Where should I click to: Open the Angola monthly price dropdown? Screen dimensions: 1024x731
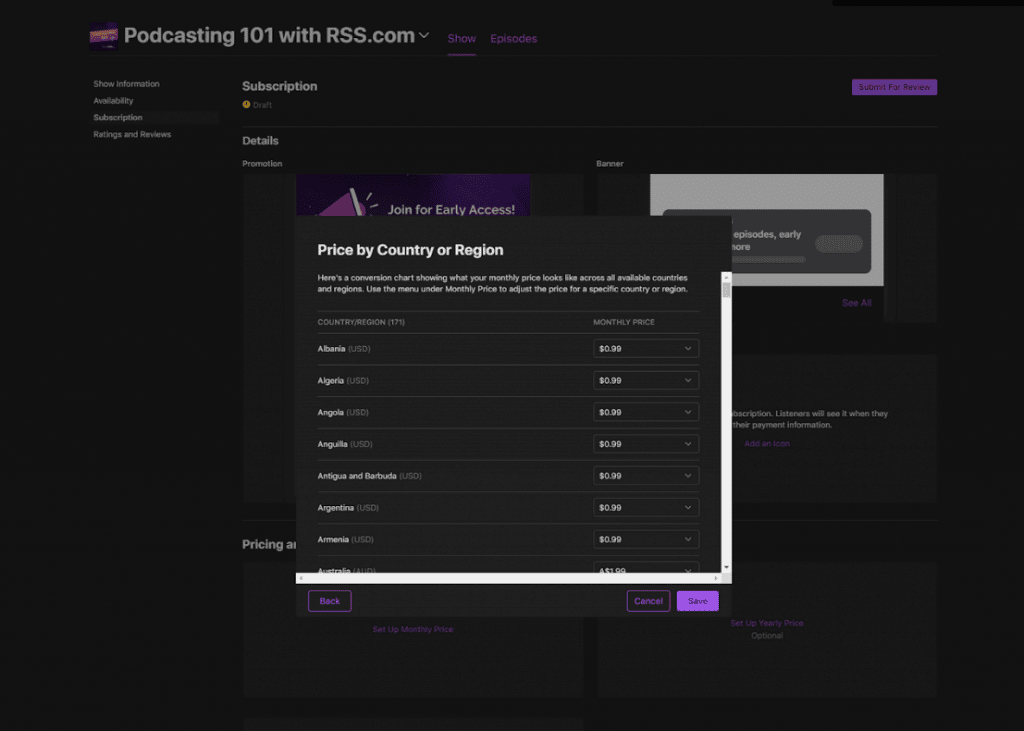(645, 412)
